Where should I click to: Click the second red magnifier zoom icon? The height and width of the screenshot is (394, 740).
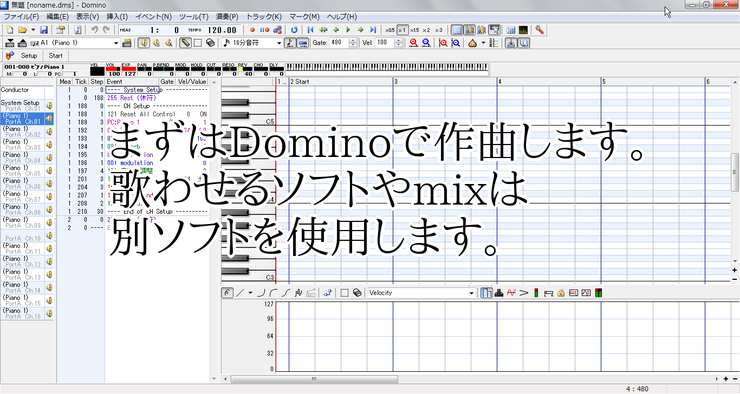(443, 43)
